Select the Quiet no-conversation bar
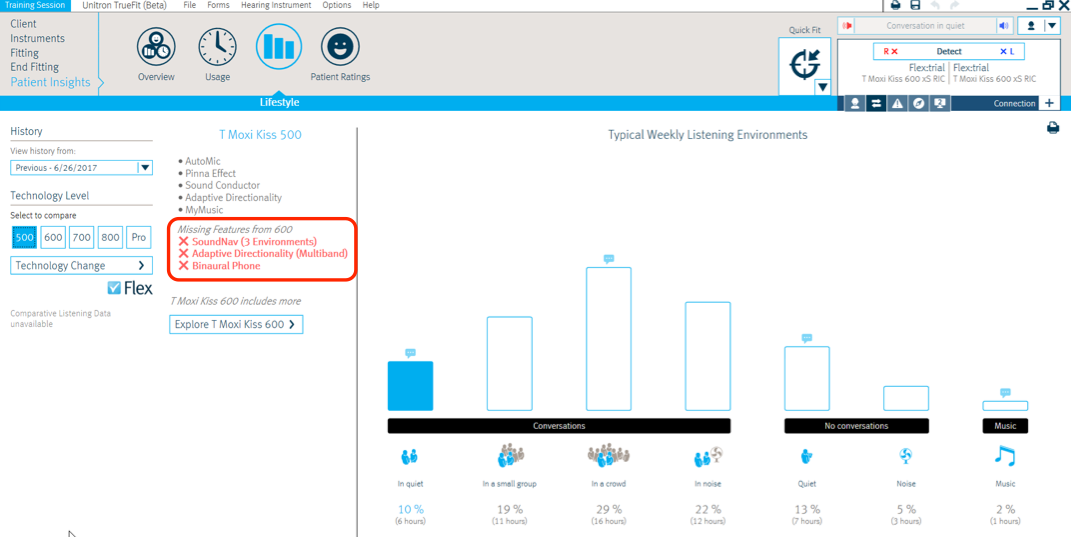Image resolution: width=1071 pixels, height=537 pixels. (807, 378)
